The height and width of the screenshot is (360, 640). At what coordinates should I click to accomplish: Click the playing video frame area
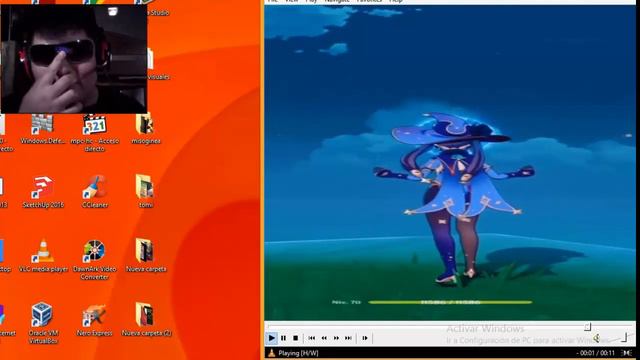(450, 162)
